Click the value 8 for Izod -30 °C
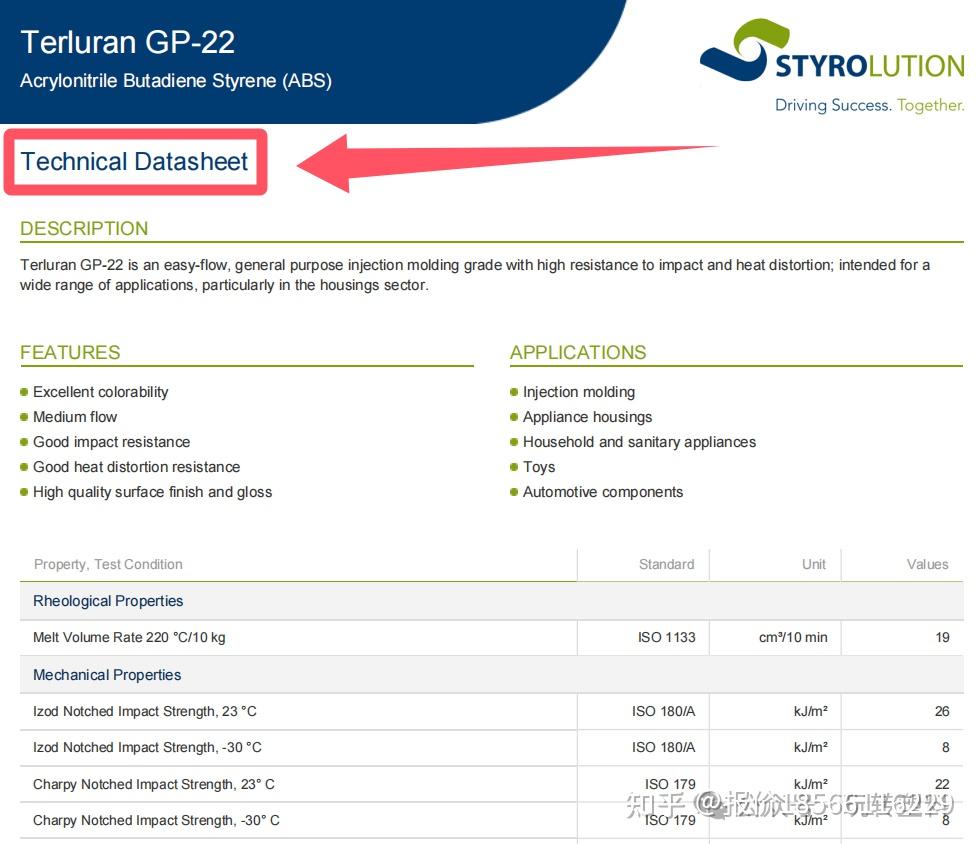Viewport: 980px width, 844px height. tap(946, 748)
